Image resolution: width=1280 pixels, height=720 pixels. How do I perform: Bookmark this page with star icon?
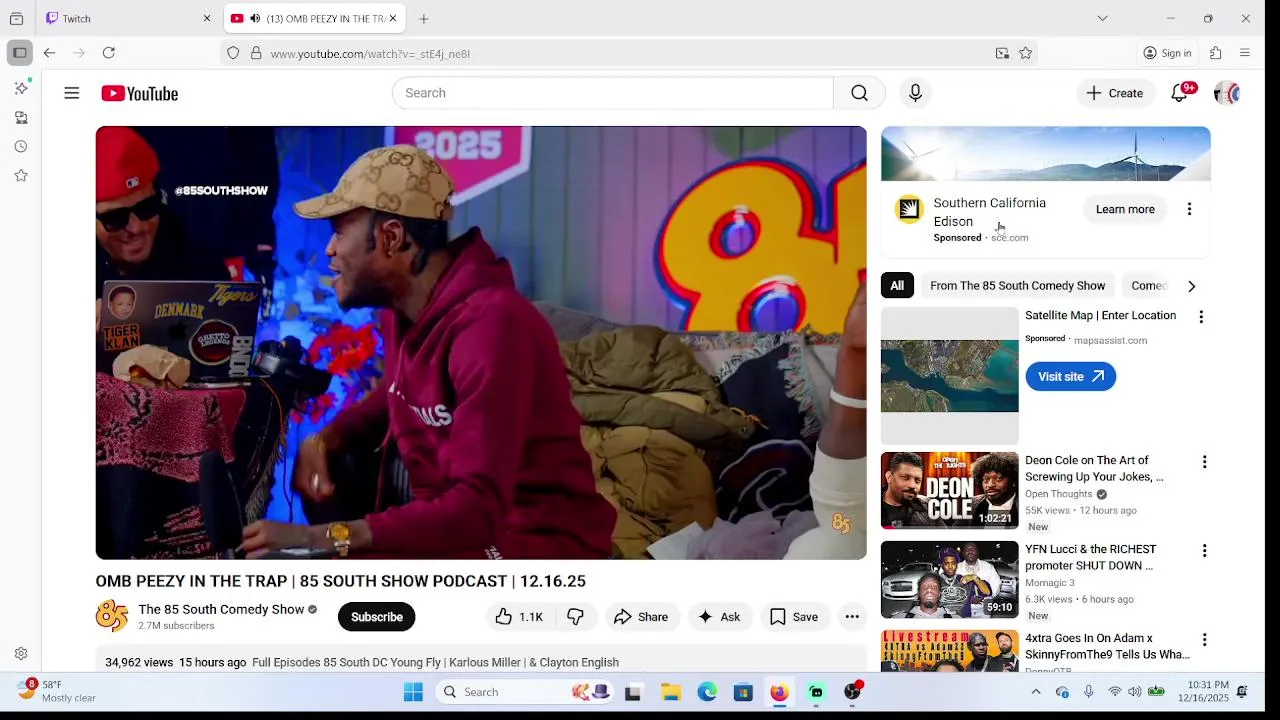(1025, 53)
